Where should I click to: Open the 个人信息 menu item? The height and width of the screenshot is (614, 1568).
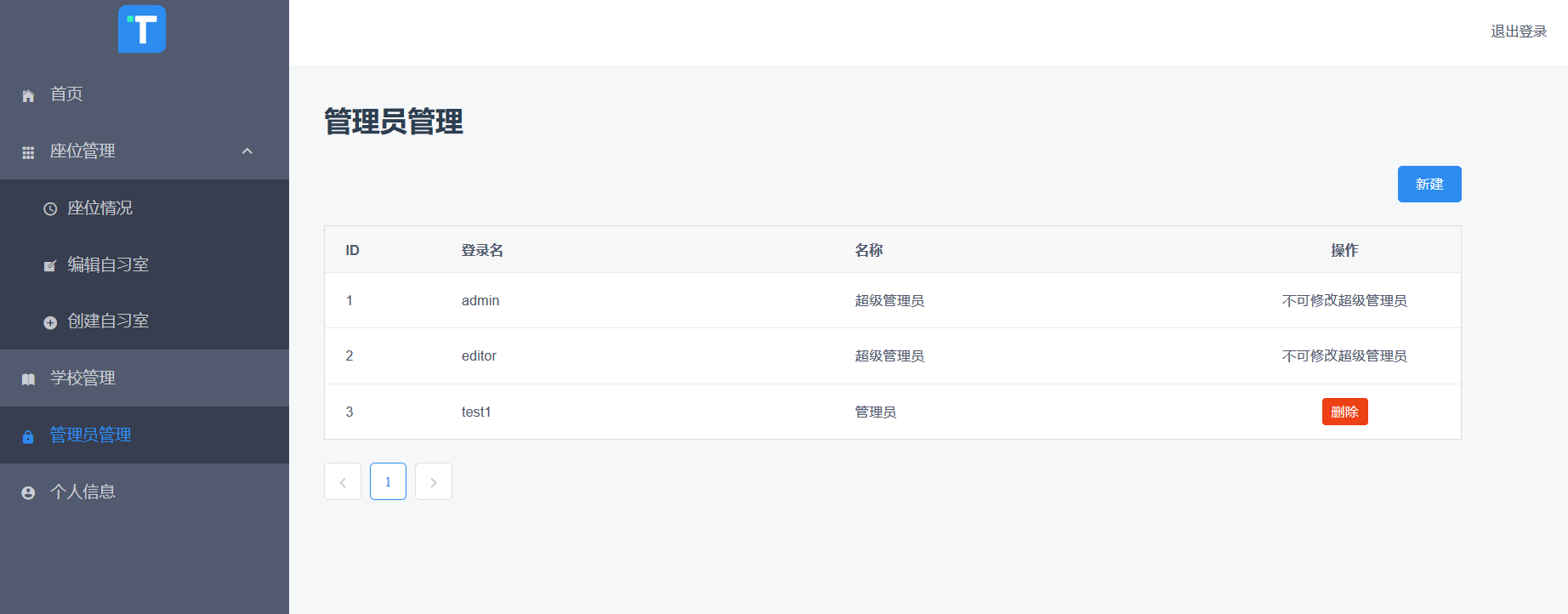click(x=82, y=492)
